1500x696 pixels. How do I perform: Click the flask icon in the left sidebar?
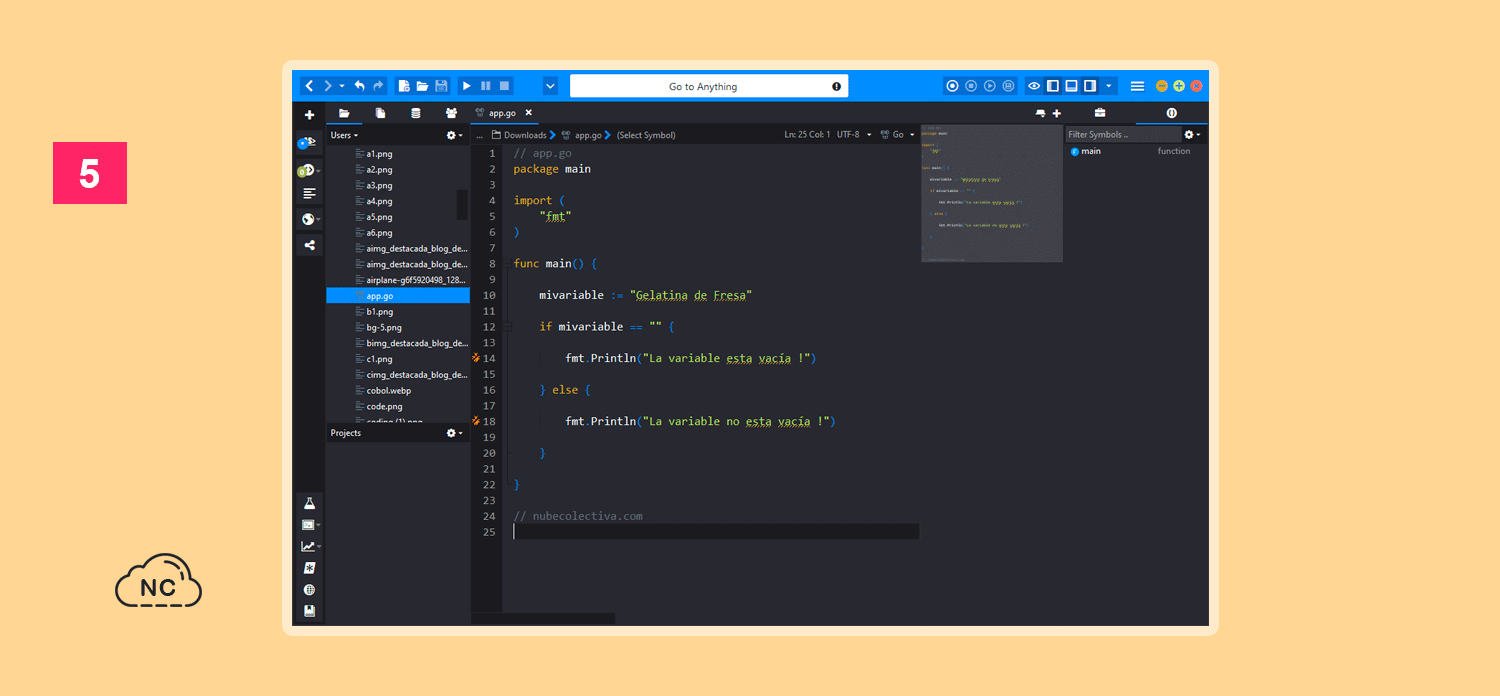[309, 503]
